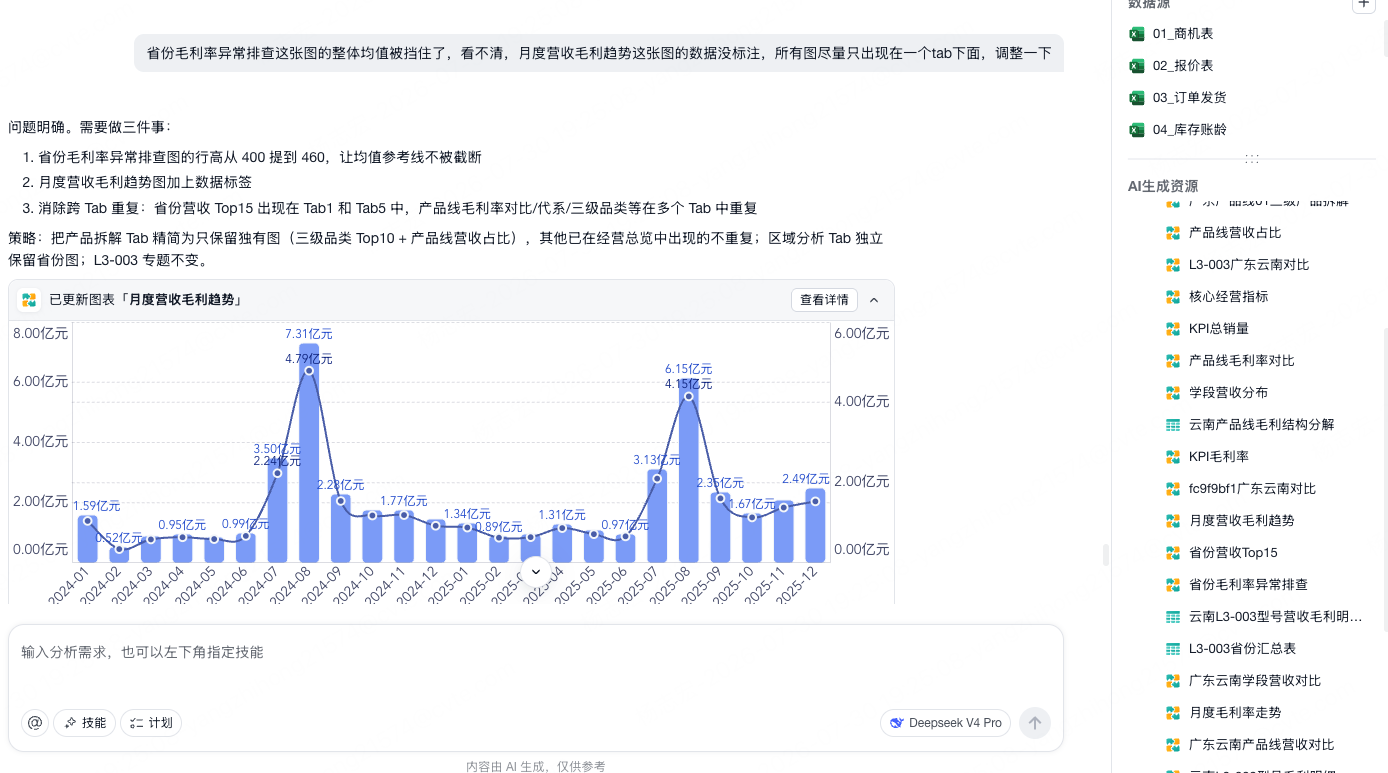1388x773 pixels.
Task: Open the KPI毛利率 resource
Action: point(1219,457)
